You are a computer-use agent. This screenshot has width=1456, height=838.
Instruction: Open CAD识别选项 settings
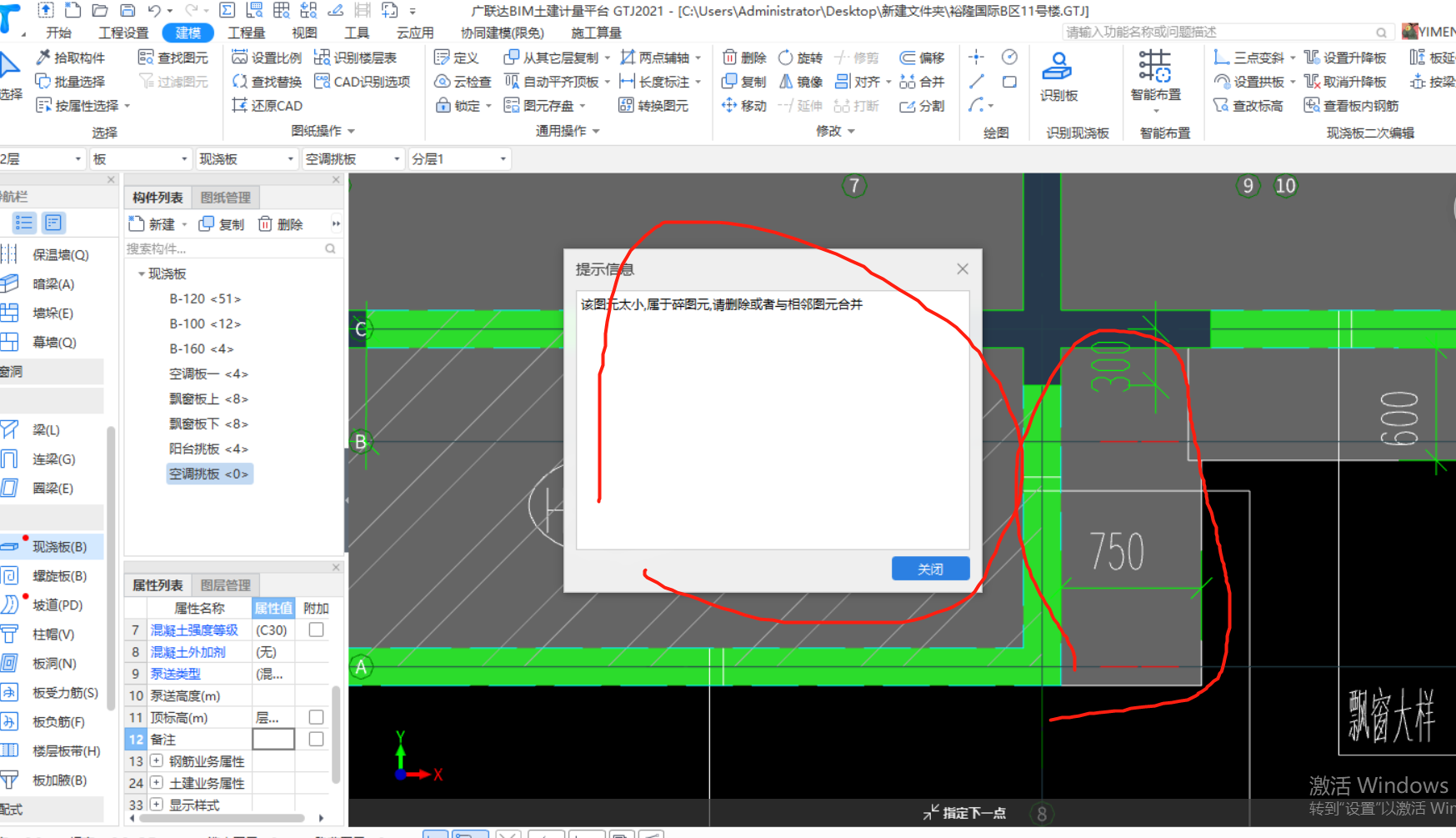tap(363, 82)
